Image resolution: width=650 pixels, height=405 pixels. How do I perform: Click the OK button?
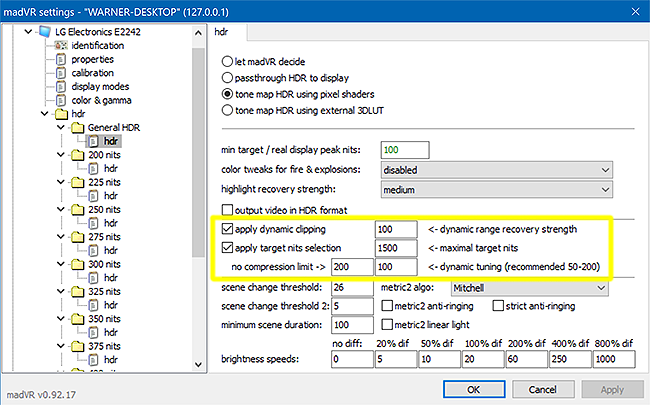coord(474,390)
